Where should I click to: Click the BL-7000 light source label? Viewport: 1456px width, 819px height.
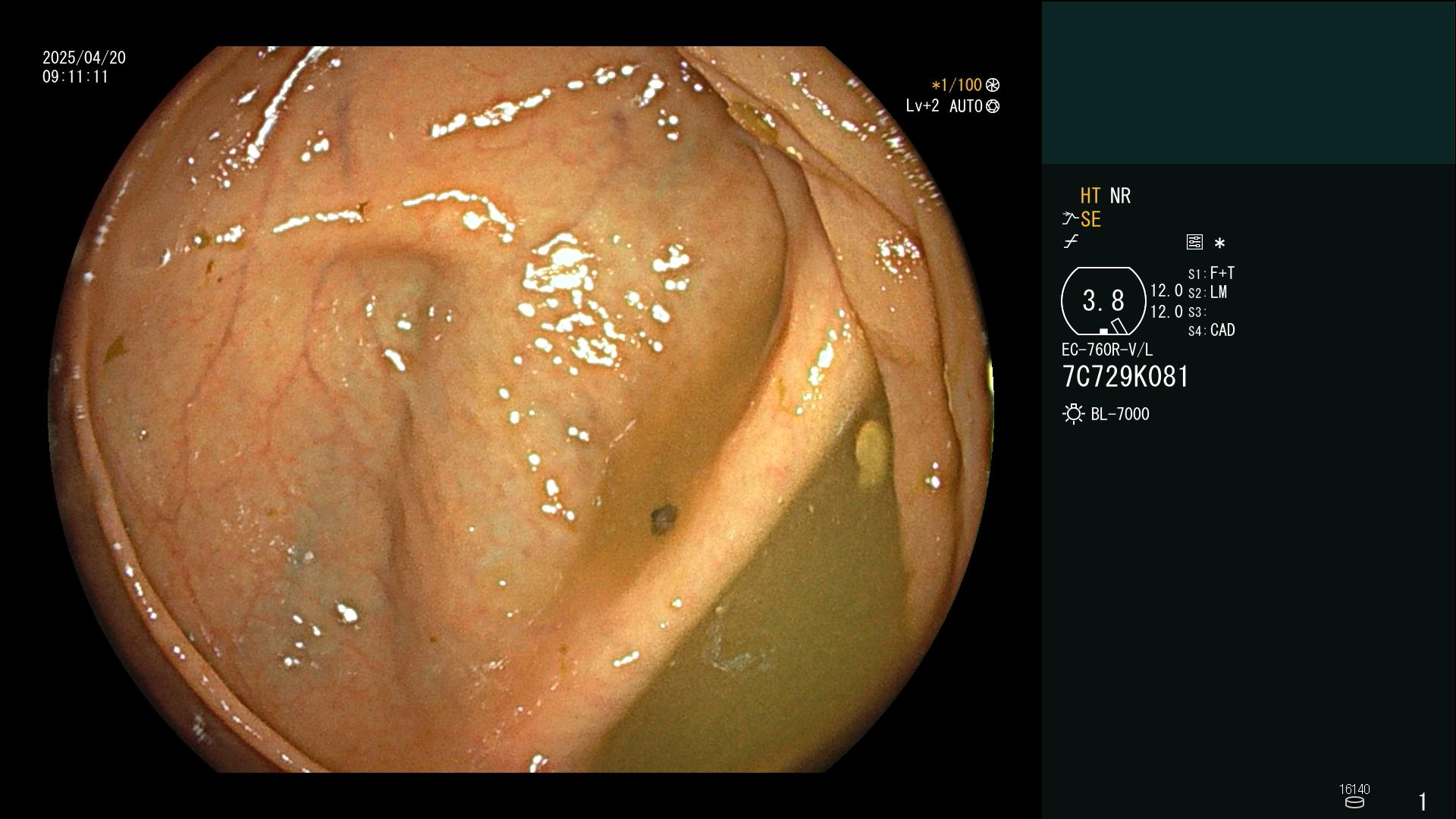(1120, 414)
